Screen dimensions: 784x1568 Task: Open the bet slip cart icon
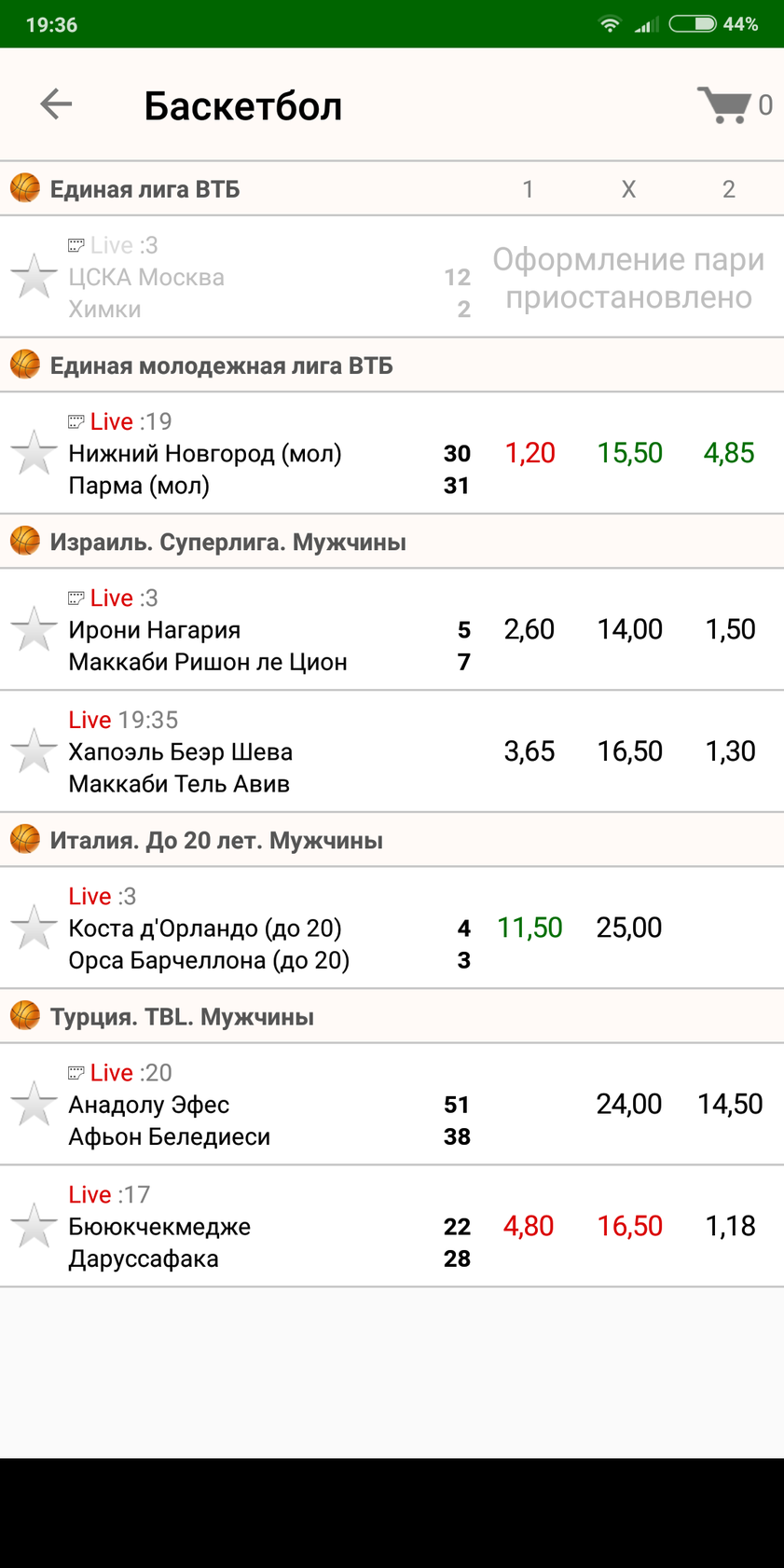pyautogui.click(x=724, y=104)
